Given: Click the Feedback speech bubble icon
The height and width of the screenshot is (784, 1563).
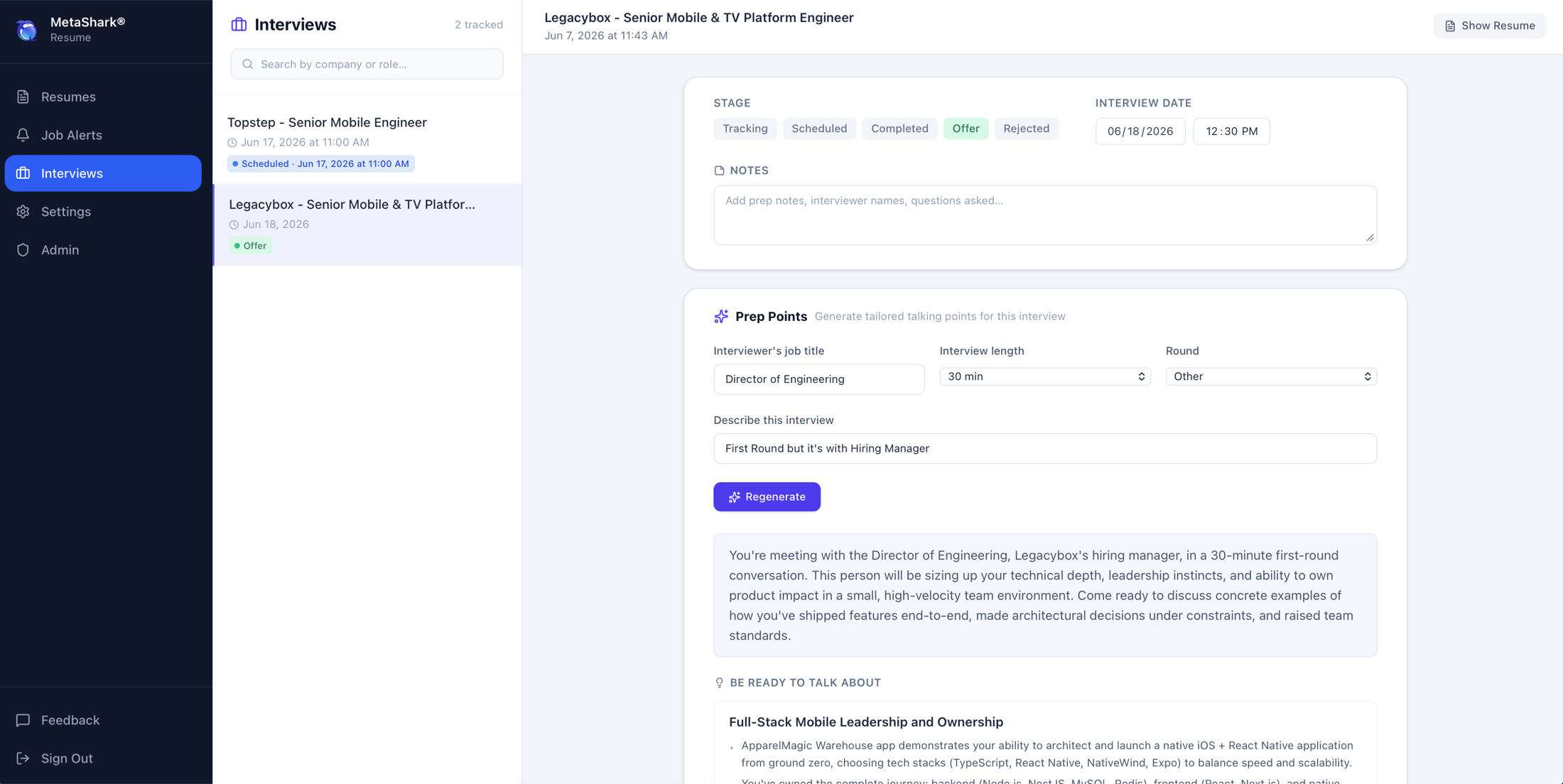Looking at the screenshot, I should [x=23, y=720].
